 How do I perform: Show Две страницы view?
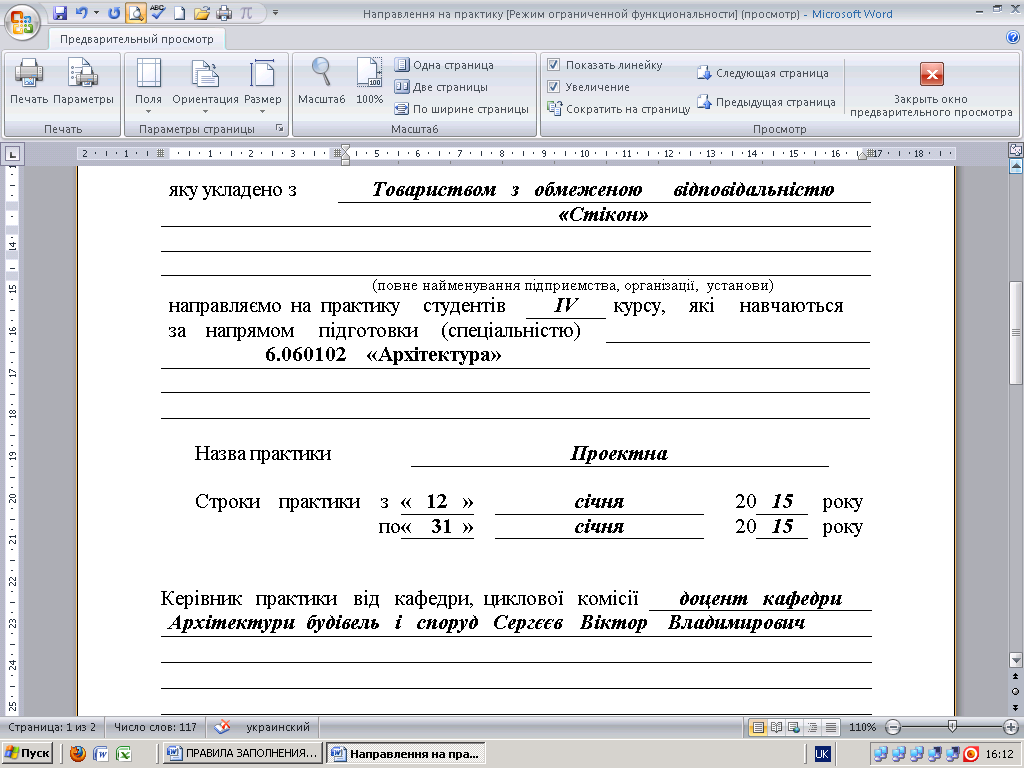pos(441,87)
